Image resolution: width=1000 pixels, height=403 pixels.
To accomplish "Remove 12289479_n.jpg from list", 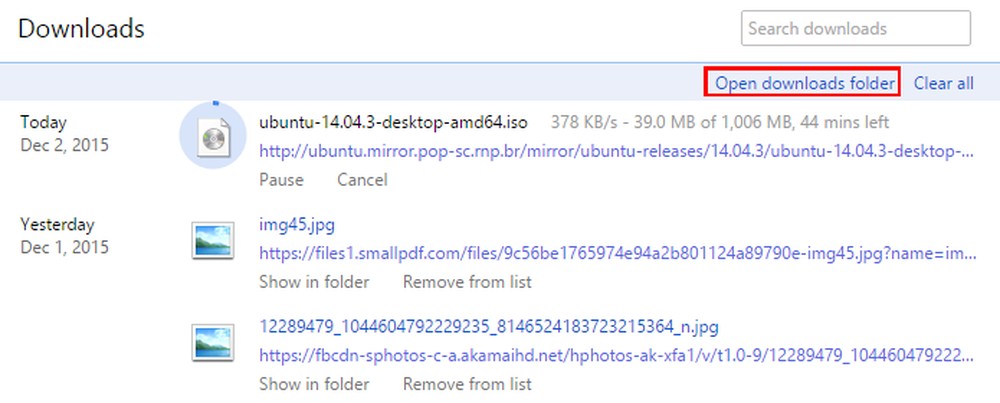I will (x=467, y=384).
